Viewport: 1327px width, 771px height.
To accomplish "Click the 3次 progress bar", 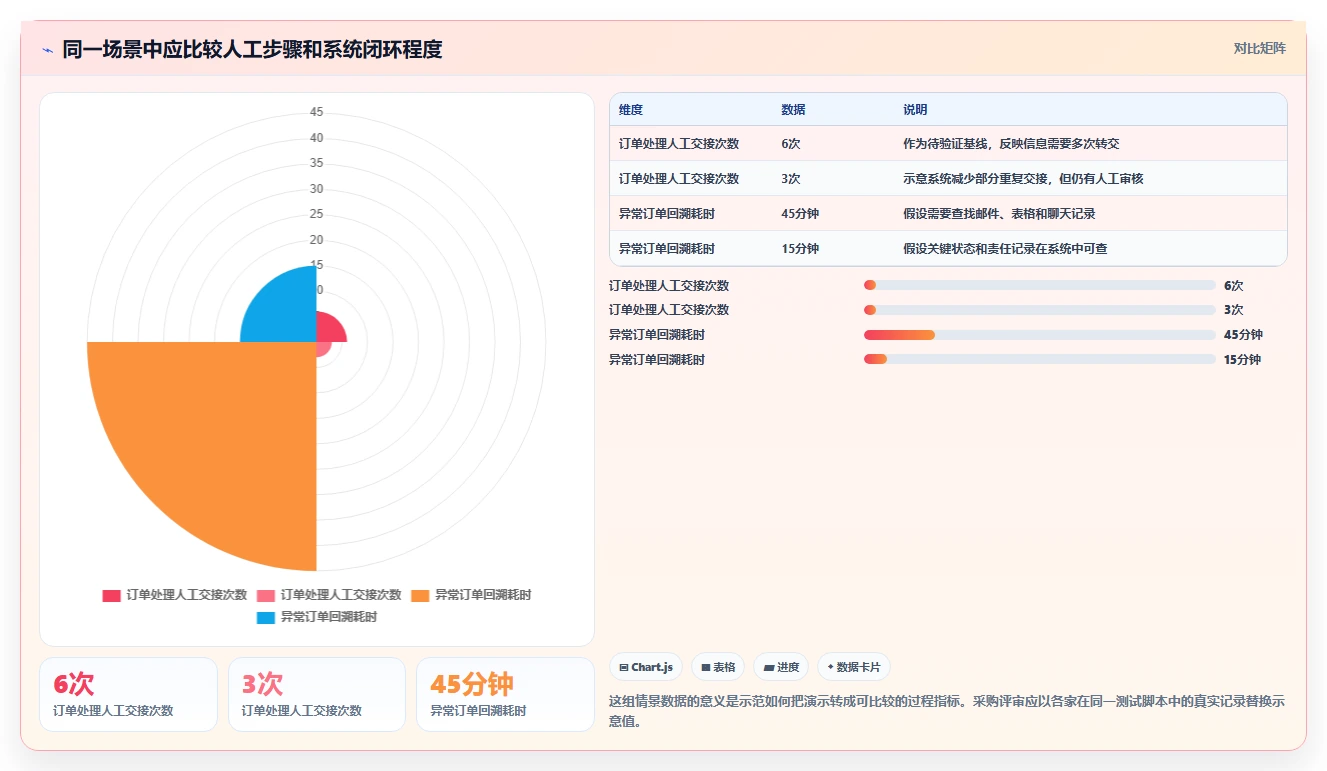I will click(x=1040, y=310).
